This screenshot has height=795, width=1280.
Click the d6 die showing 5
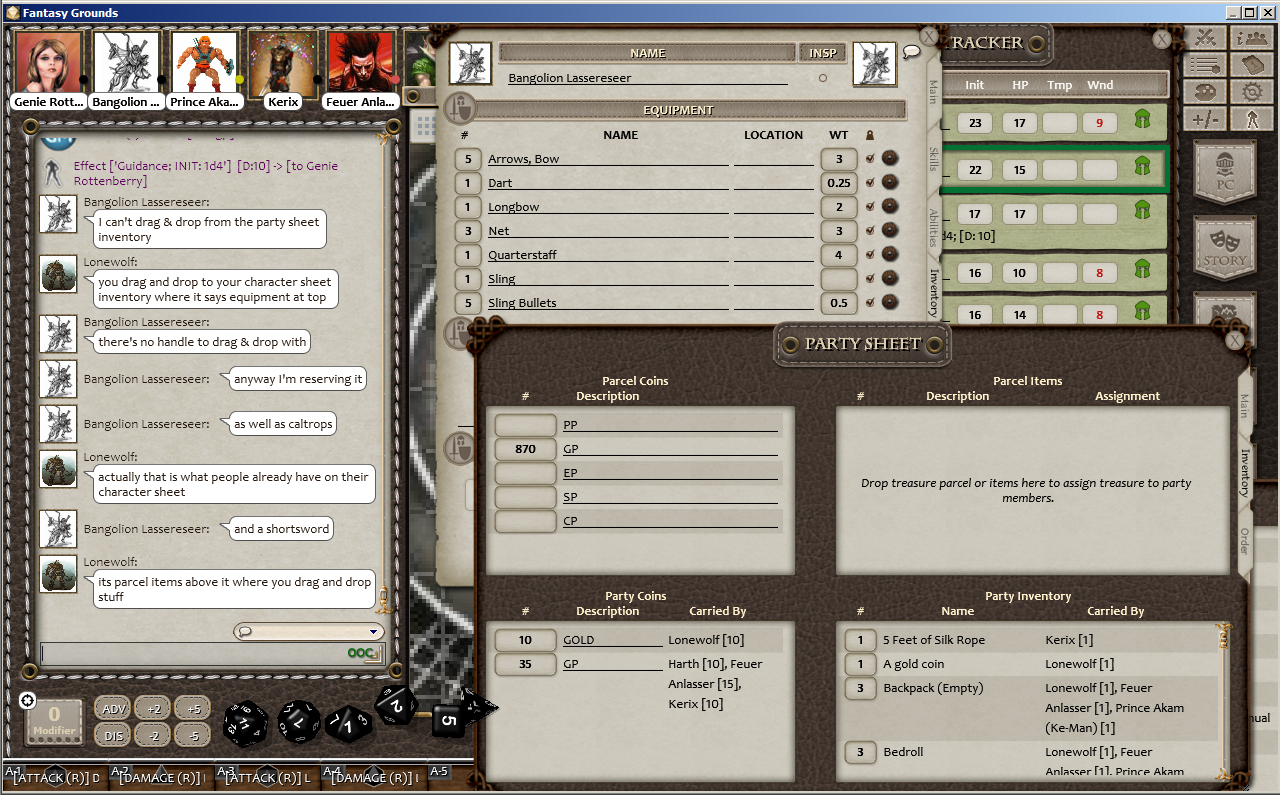tap(449, 720)
